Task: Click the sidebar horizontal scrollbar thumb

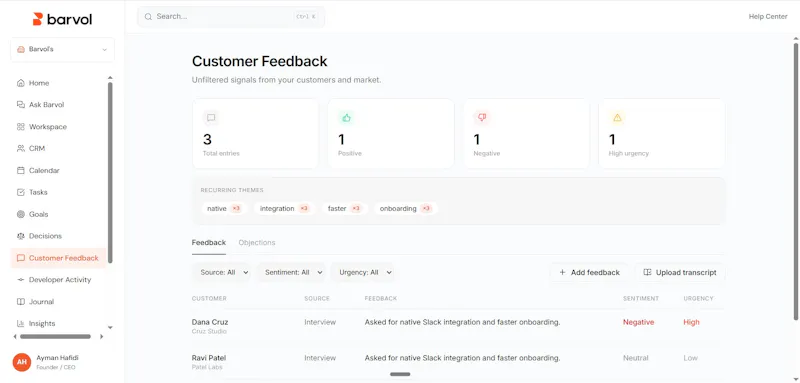Action: (x=55, y=337)
